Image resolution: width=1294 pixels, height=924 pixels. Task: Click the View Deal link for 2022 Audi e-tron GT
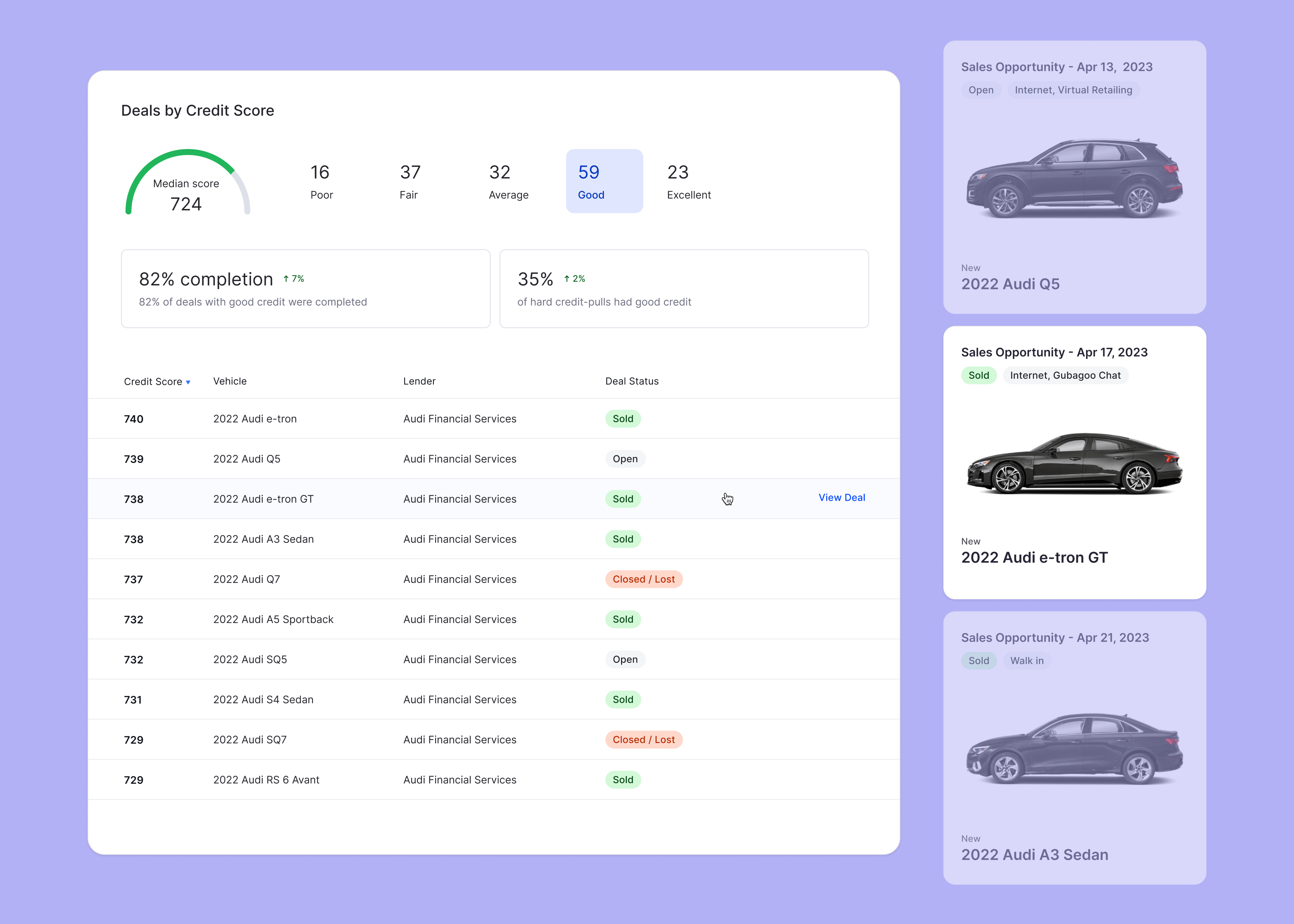(x=842, y=497)
